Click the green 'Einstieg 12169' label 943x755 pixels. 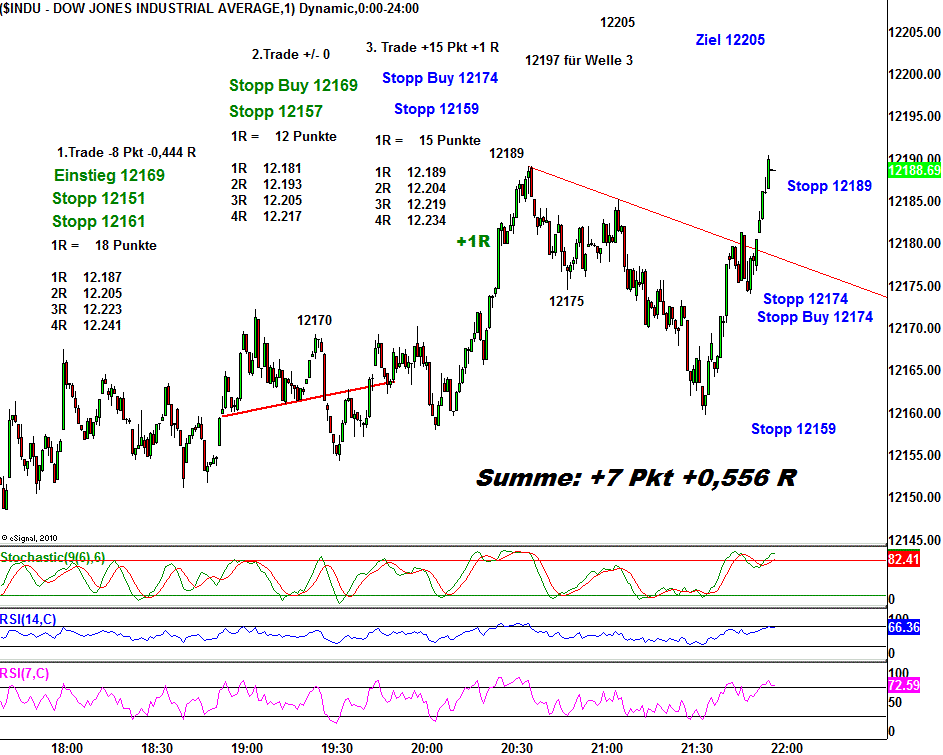tap(109, 176)
